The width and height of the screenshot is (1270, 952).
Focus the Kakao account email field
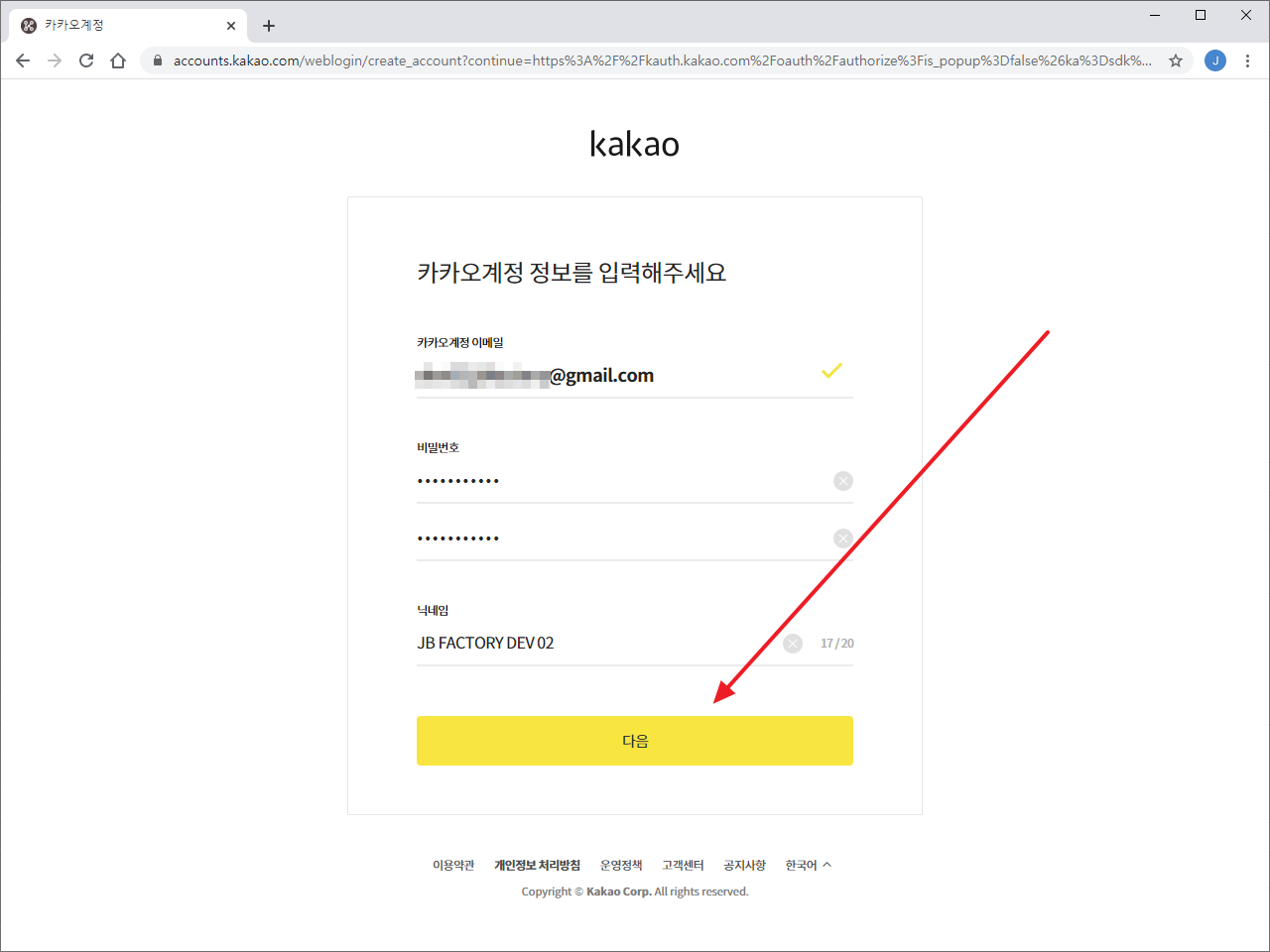click(635, 376)
